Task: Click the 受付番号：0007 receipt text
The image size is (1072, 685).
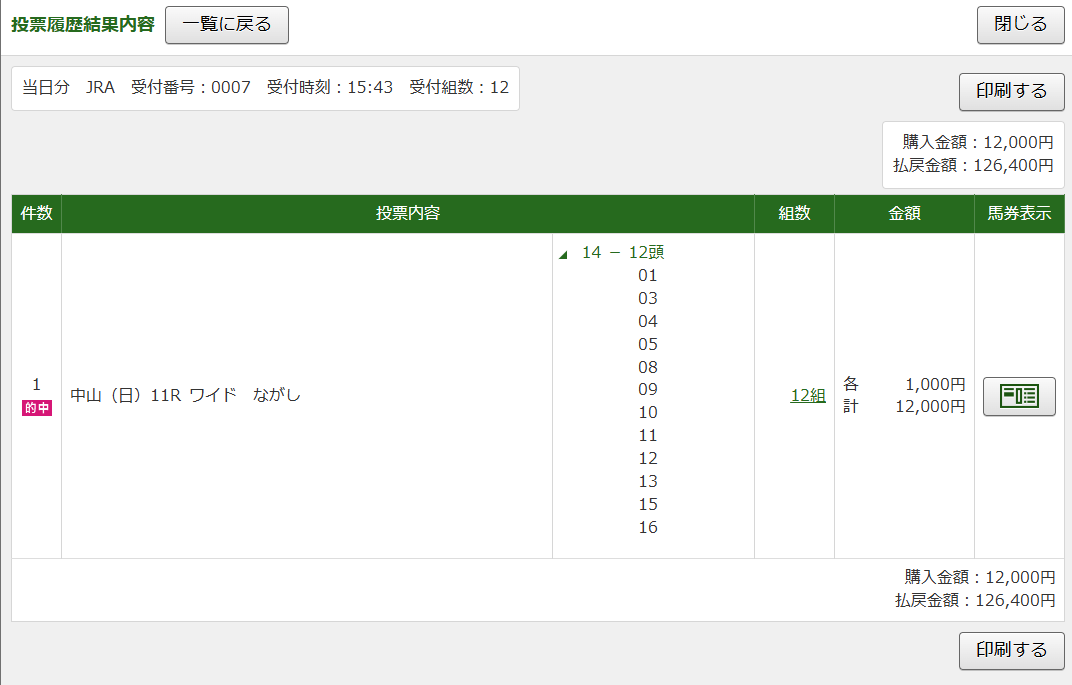Action: [x=191, y=88]
